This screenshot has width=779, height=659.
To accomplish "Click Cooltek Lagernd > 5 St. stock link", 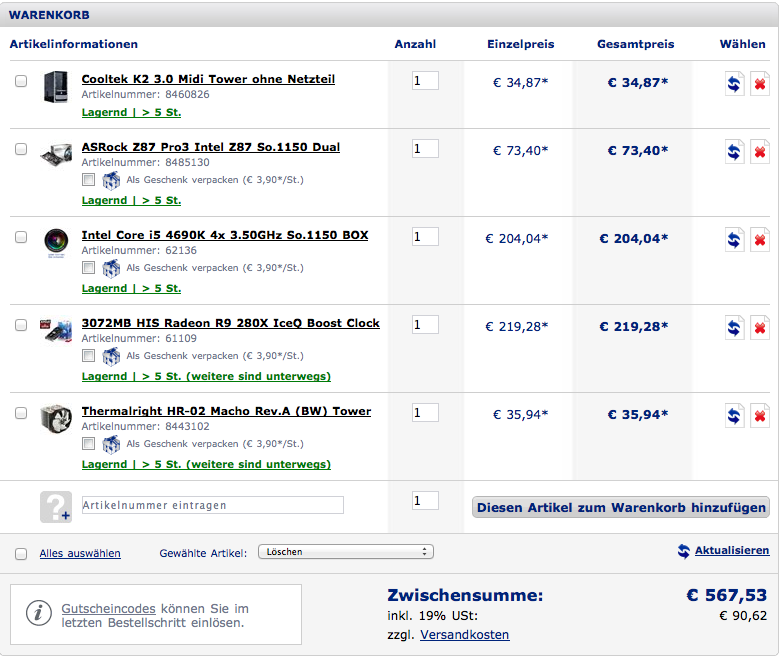I will coord(131,112).
